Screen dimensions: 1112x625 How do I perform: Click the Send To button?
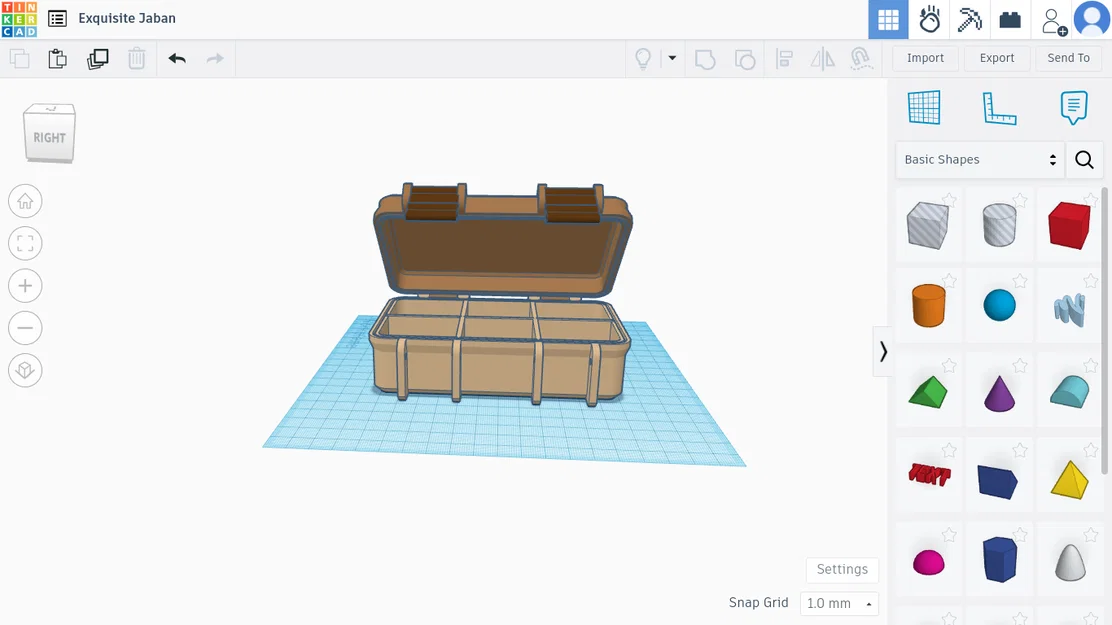click(1068, 58)
